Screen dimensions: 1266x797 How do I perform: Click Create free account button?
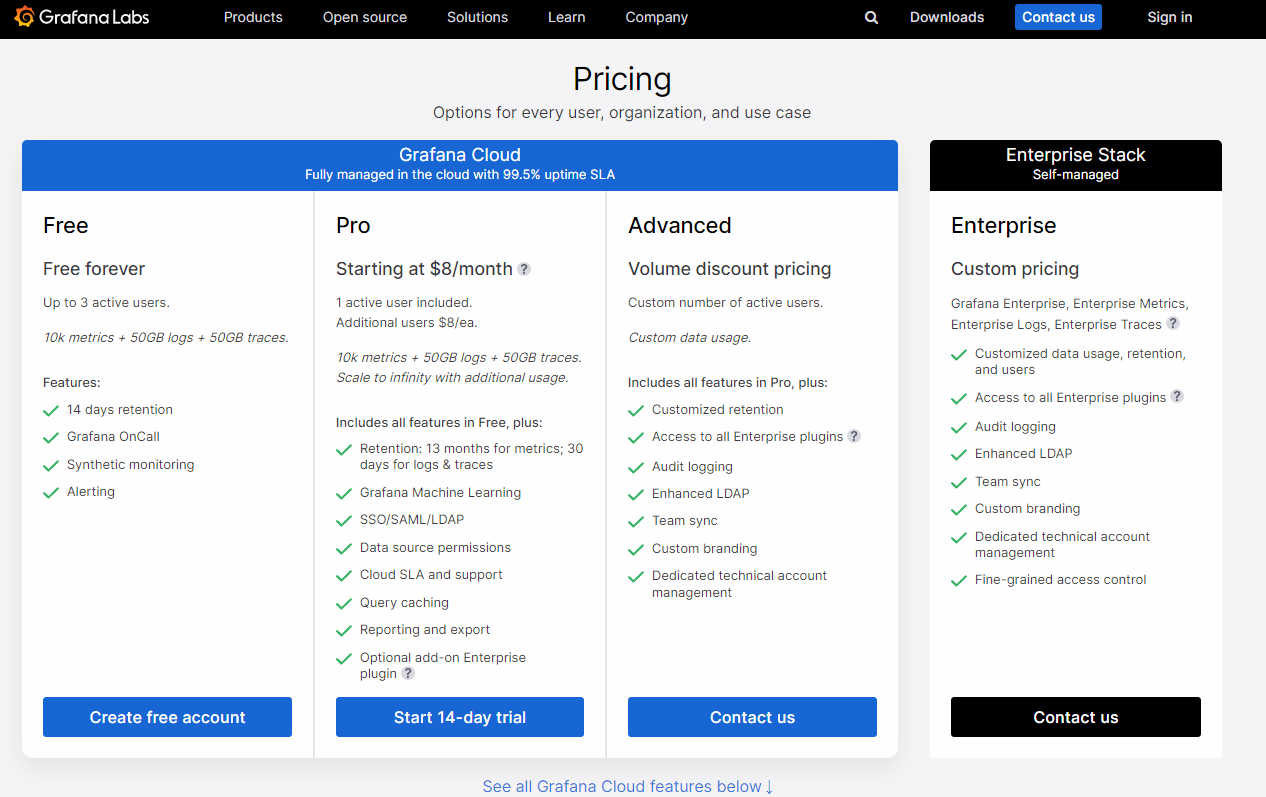click(x=167, y=717)
